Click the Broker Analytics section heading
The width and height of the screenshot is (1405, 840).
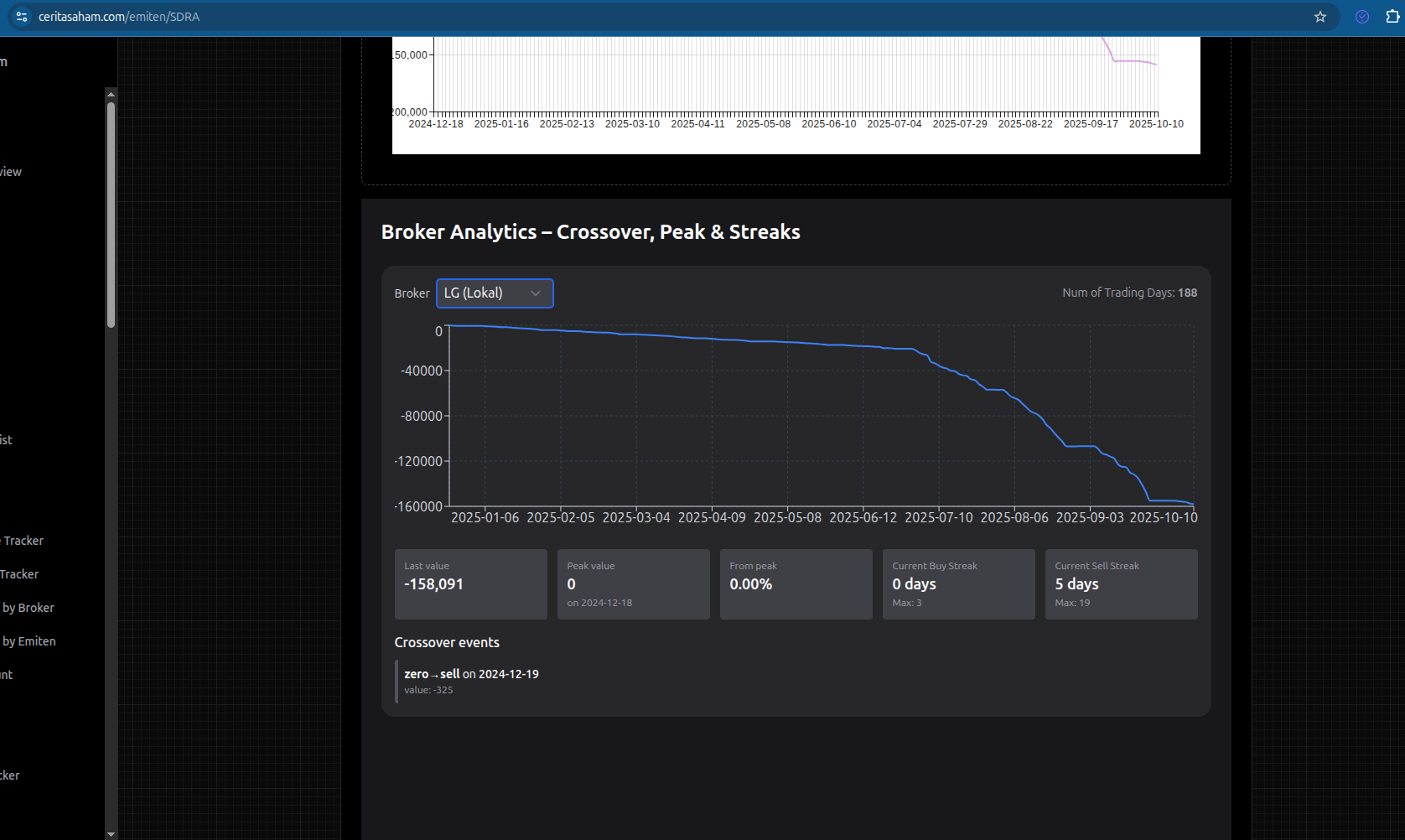pyautogui.click(x=590, y=232)
